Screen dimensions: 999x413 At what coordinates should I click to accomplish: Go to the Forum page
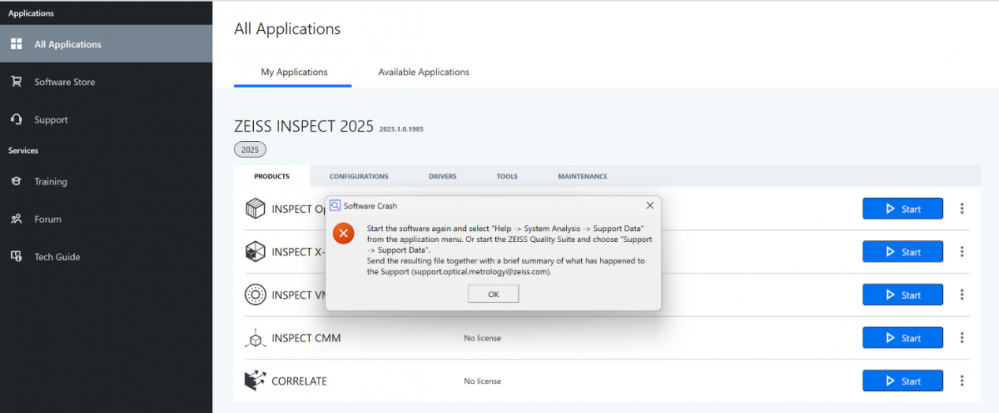47,219
